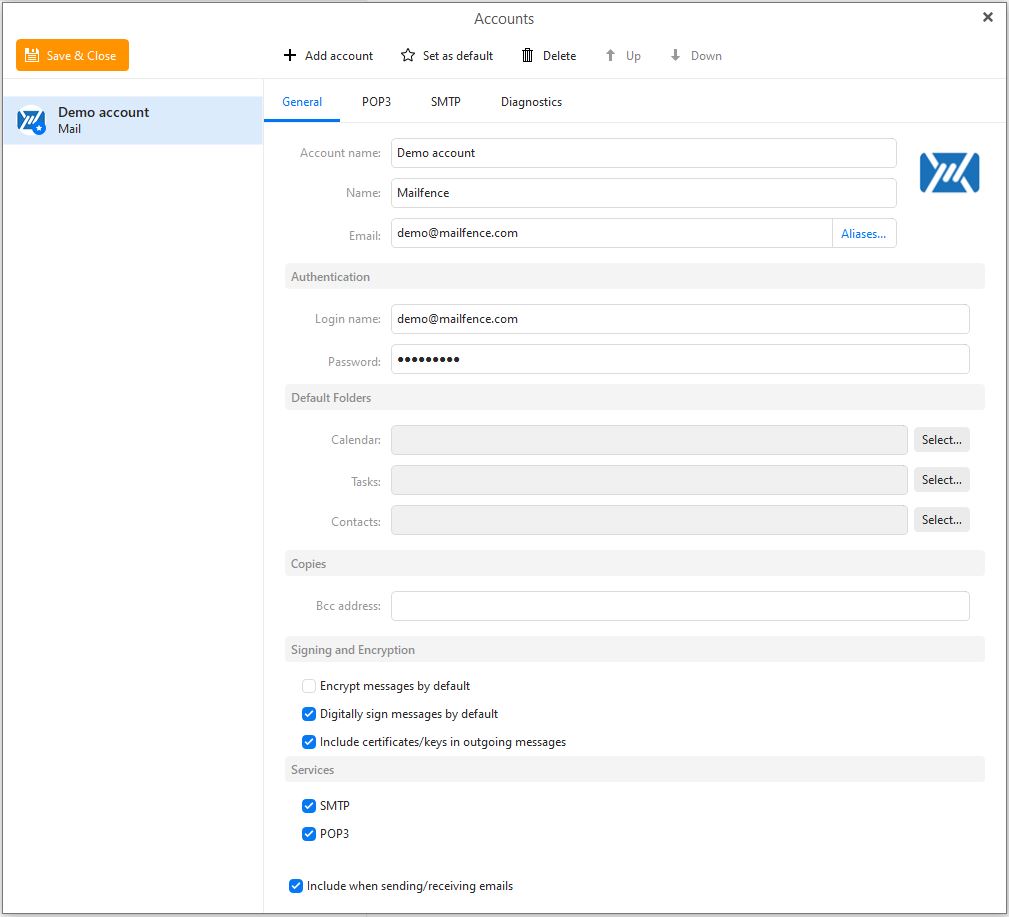Image resolution: width=1009 pixels, height=917 pixels.
Task: Open the Diagnostics tab
Action: 532,102
